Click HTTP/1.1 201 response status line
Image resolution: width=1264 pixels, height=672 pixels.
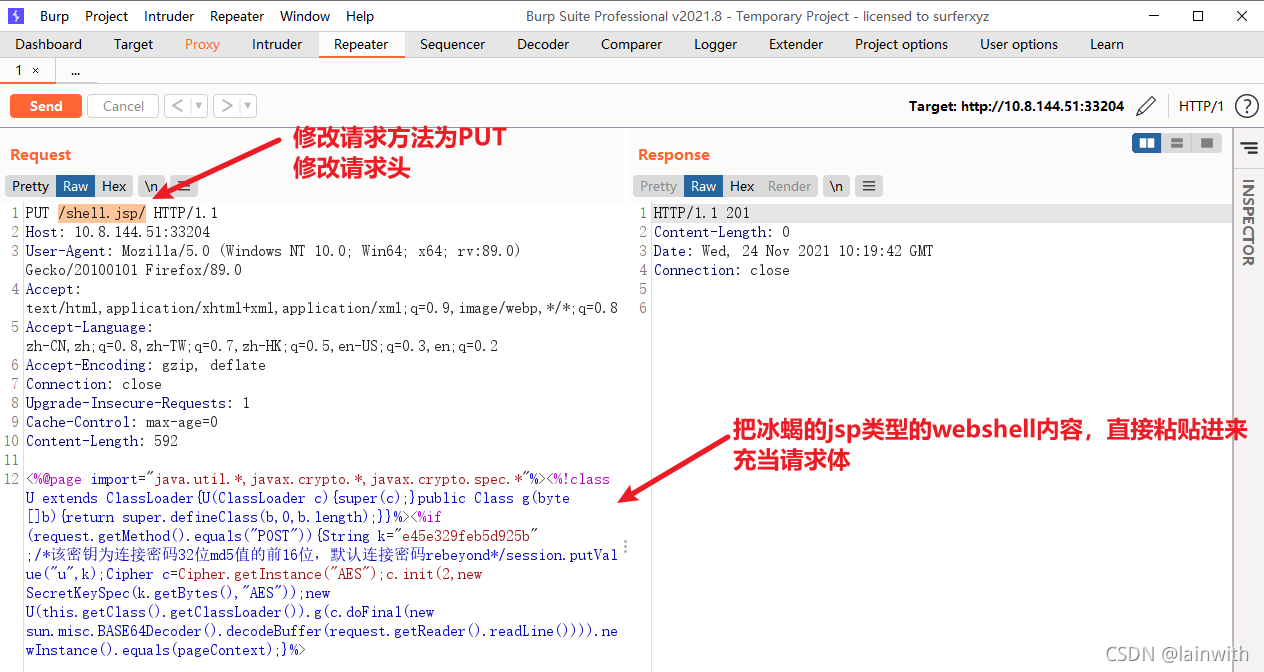[701, 213]
